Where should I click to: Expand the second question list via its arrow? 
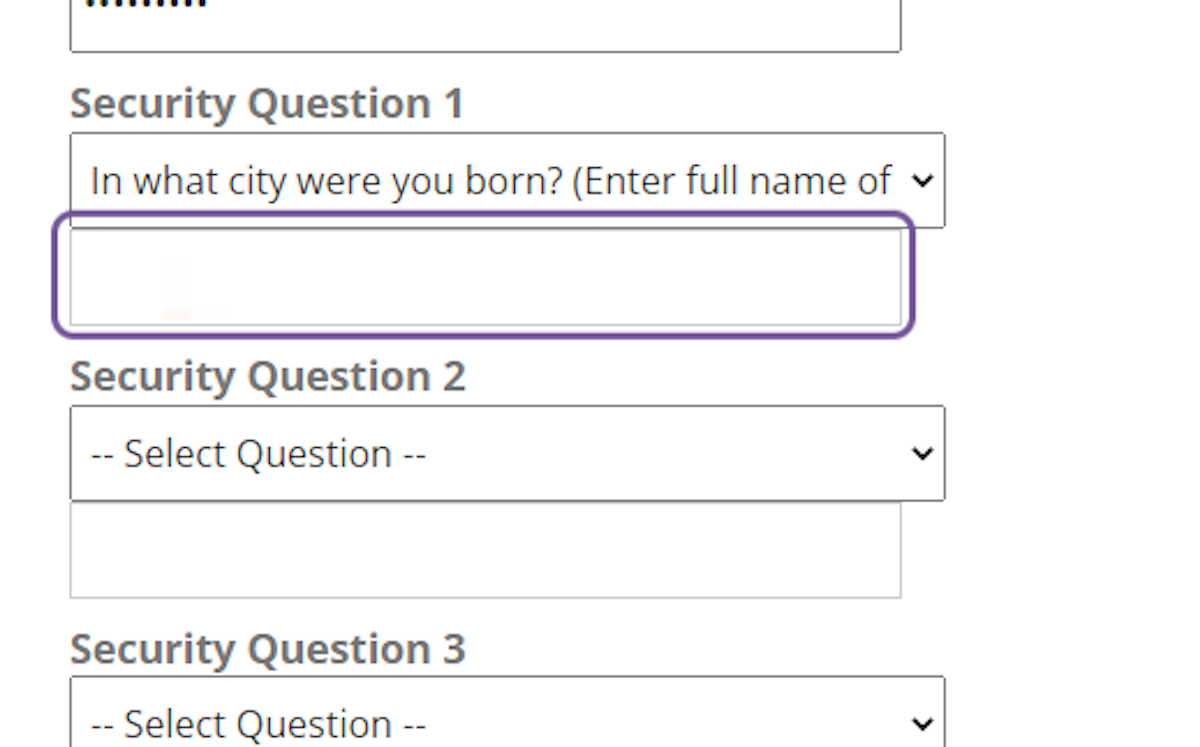pos(921,453)
